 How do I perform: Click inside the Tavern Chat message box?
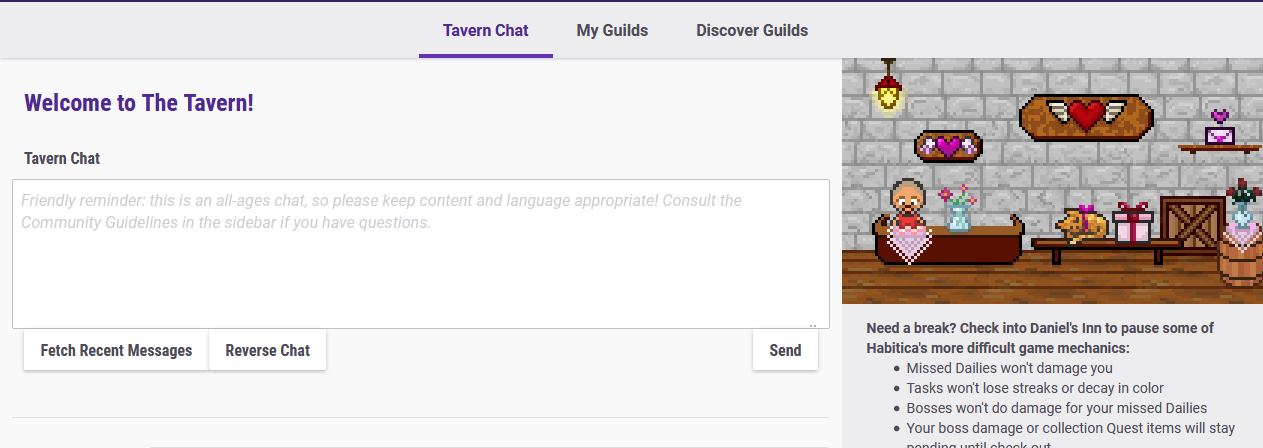pos(421,254)
